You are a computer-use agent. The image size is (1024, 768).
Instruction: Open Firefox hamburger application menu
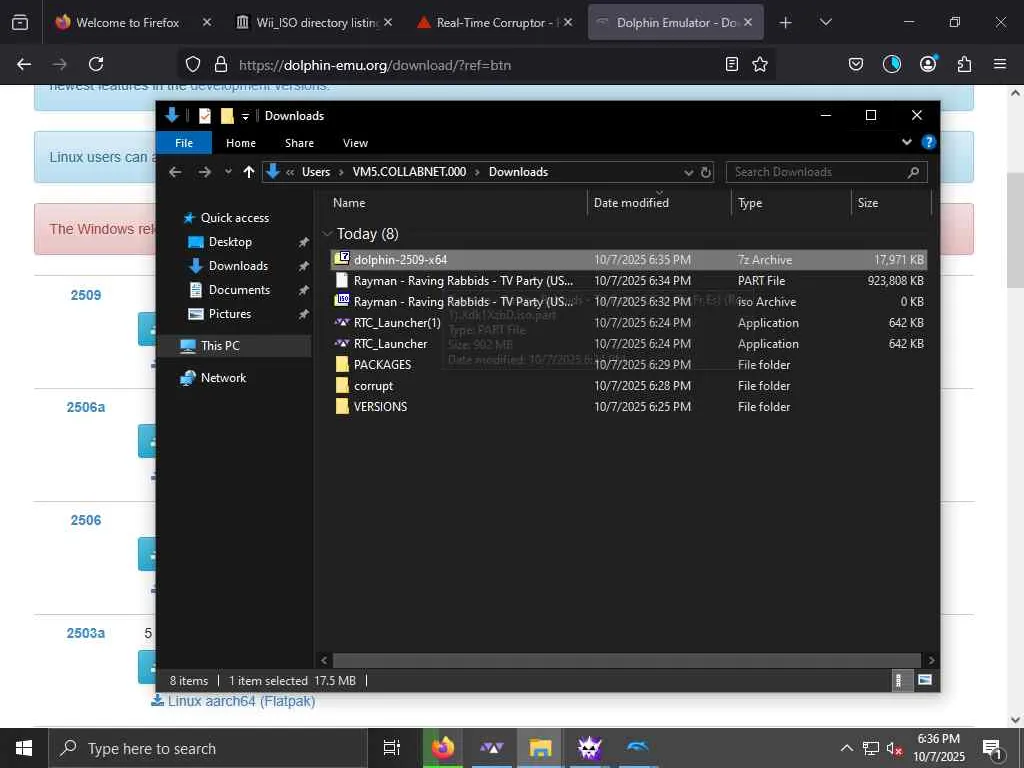coord(1000,64)
